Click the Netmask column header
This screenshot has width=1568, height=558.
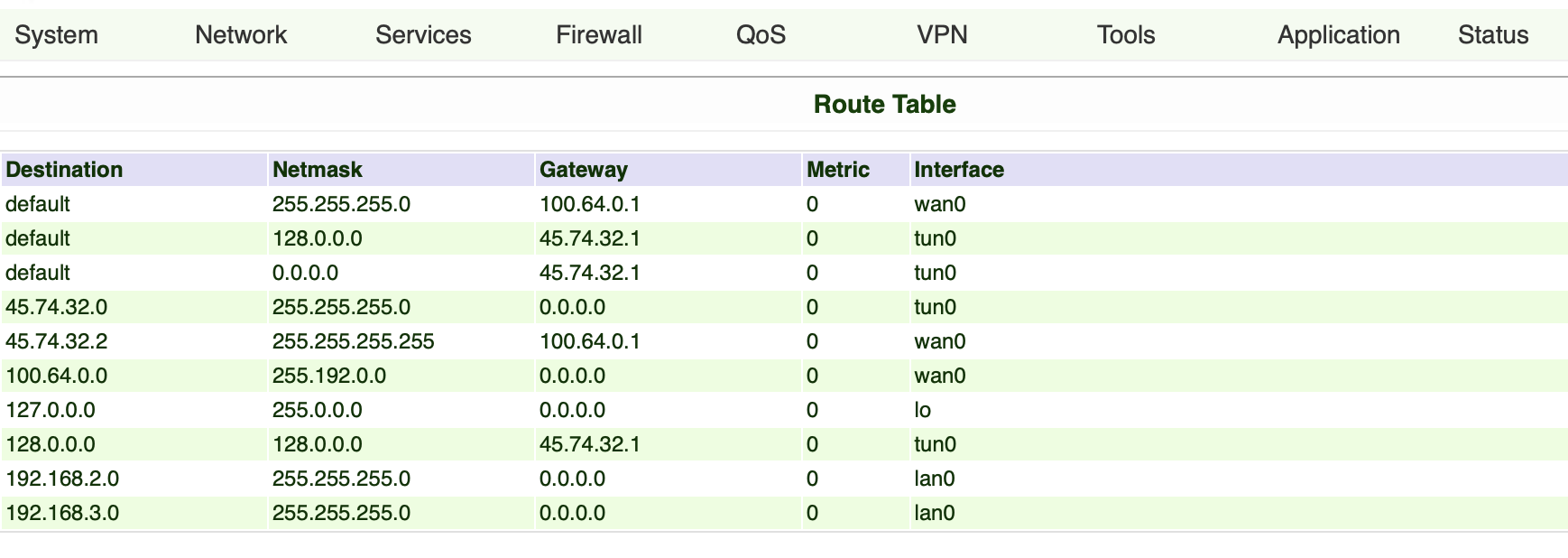(317, 170)
